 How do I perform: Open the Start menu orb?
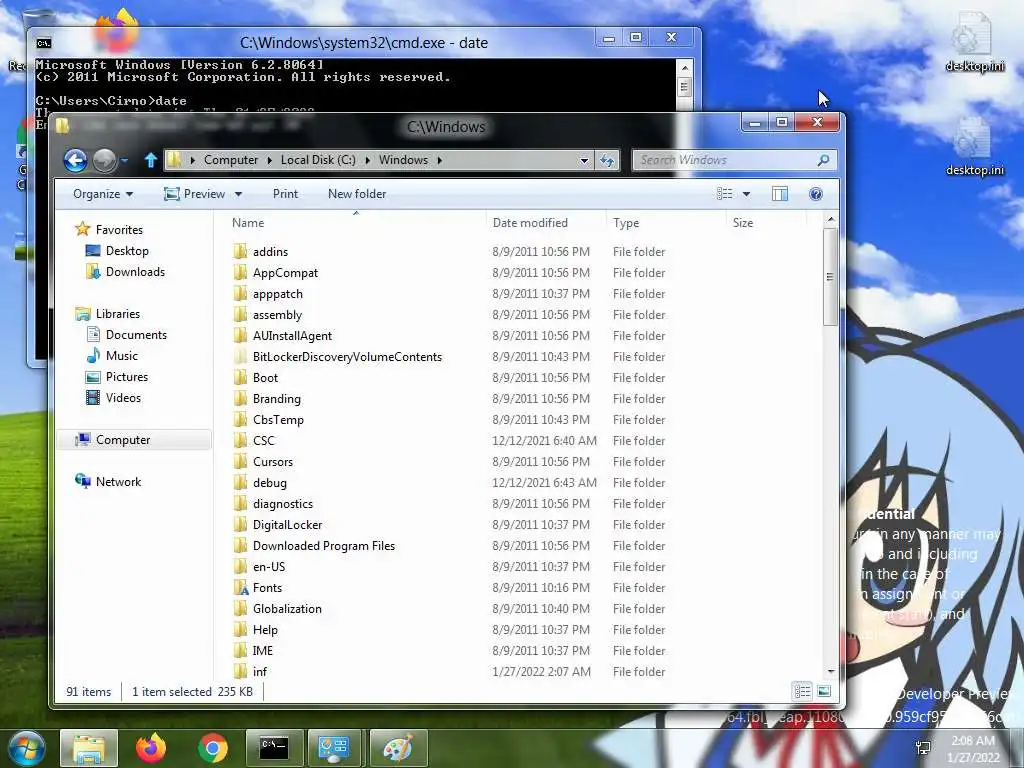tap(26, 748)
